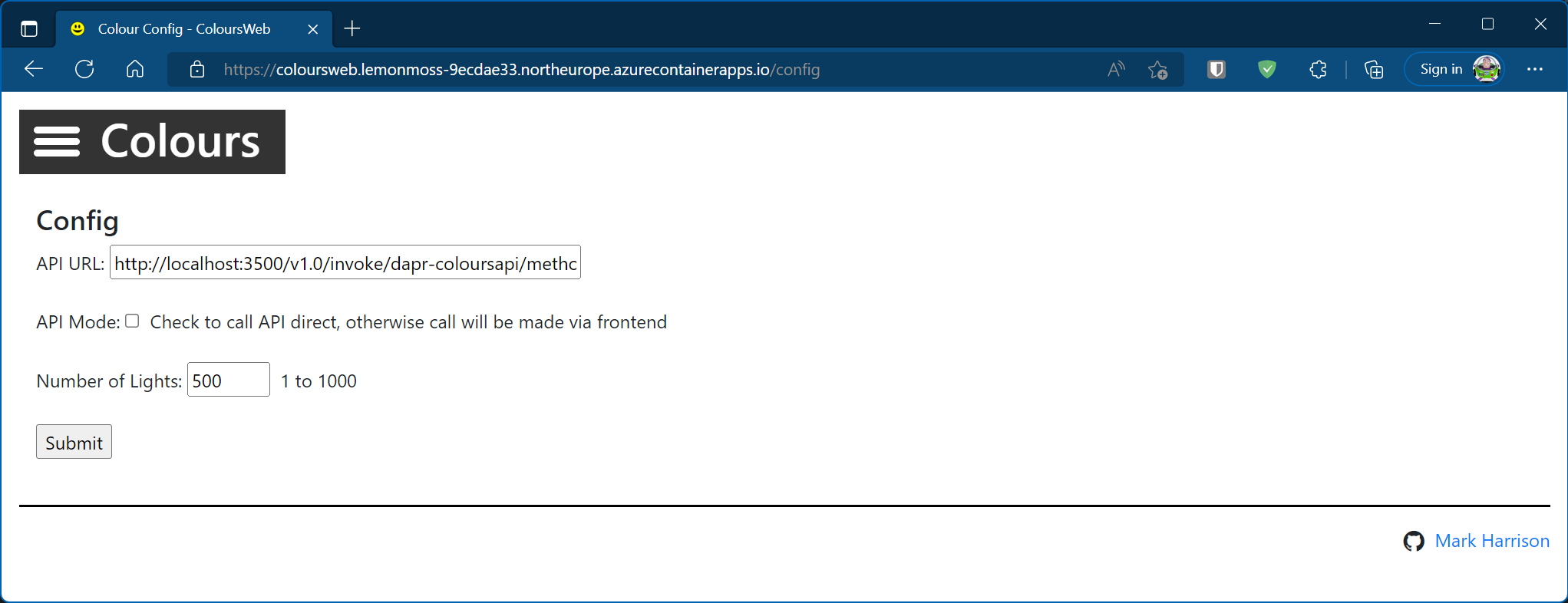Image resolution: width=1568 pixels, height=603 pixels.
Task: Click the Number of Lights field
Action: pyautogui.click(x=228, y=381)
